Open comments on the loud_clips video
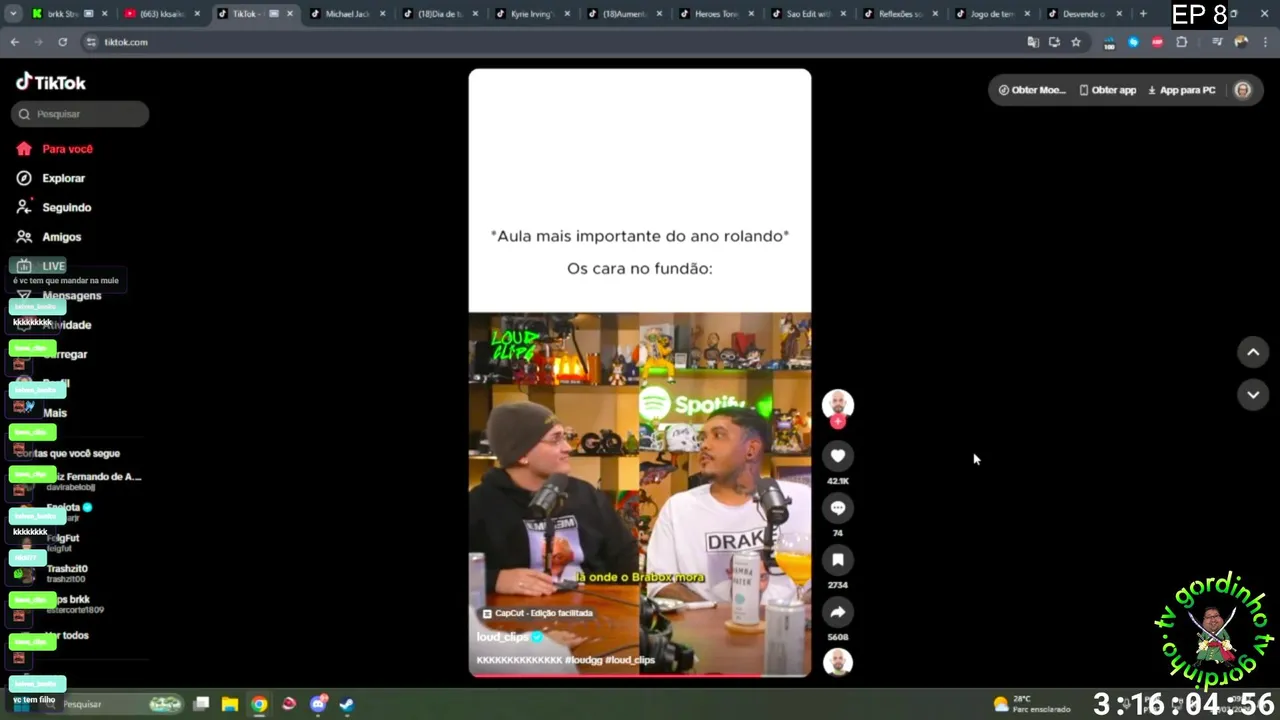Viewport: 1280px width, 720px height. [x=838, y=508]
